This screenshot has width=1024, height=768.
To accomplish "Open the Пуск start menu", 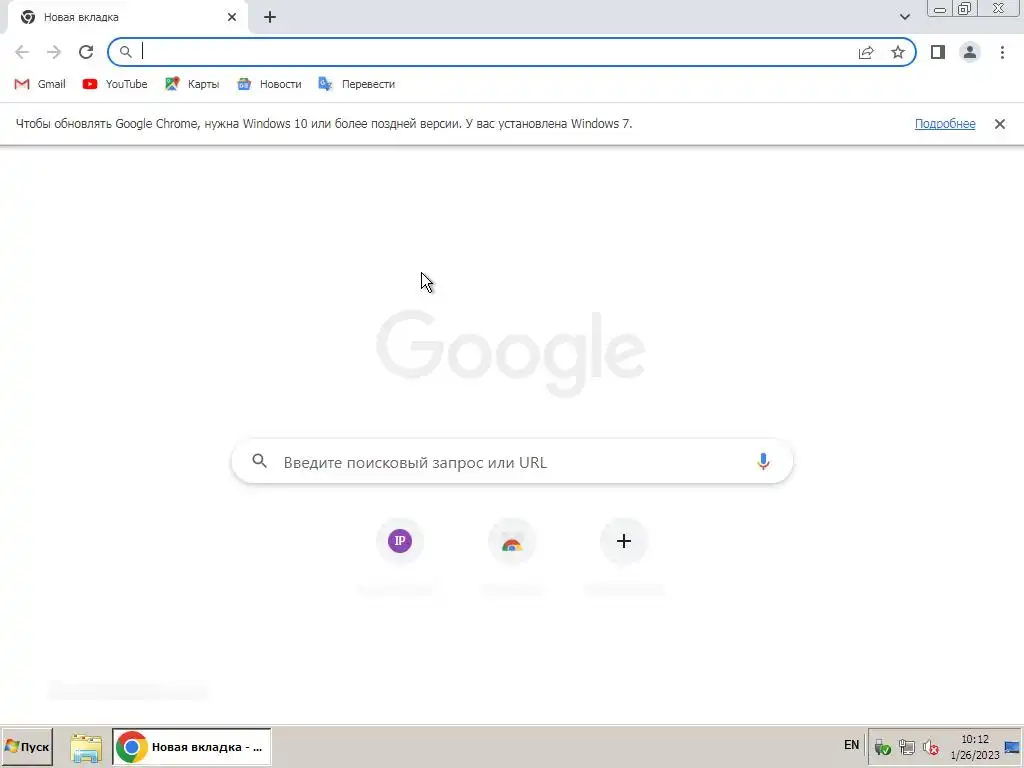I will [27, 746].
